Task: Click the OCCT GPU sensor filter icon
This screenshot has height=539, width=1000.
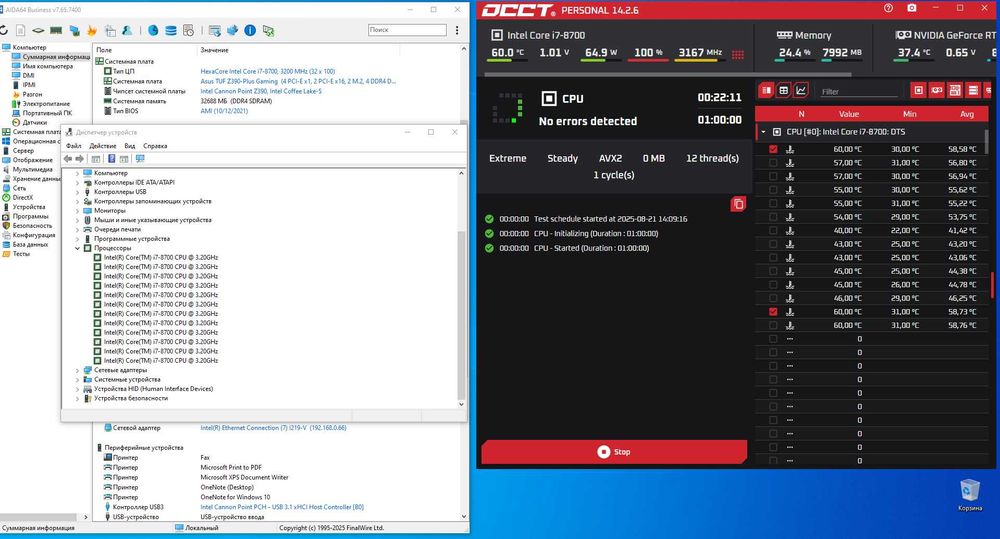Action: point(936,91)
